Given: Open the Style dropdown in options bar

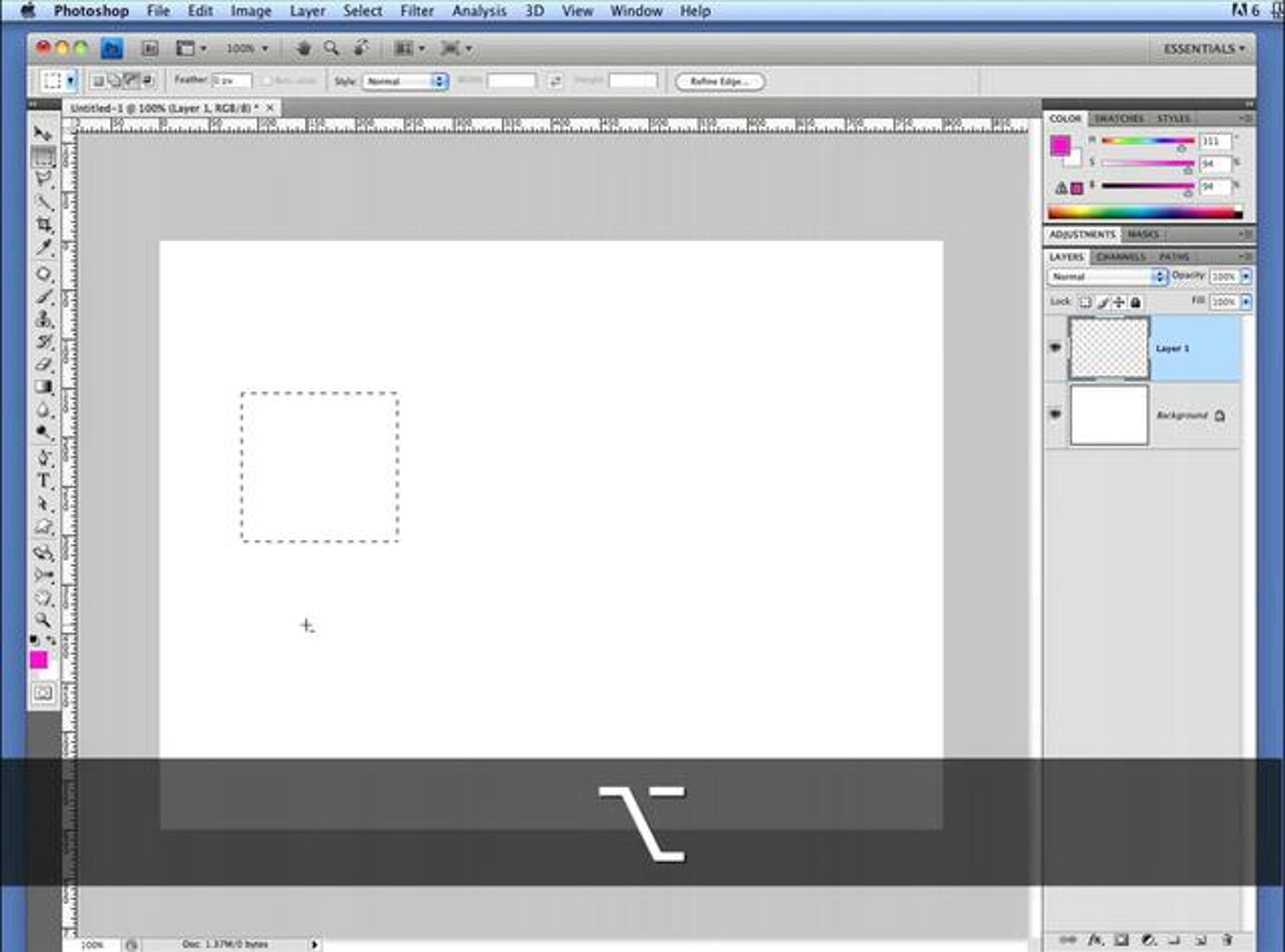Looking at the screenshot, I should click(405, 81).
